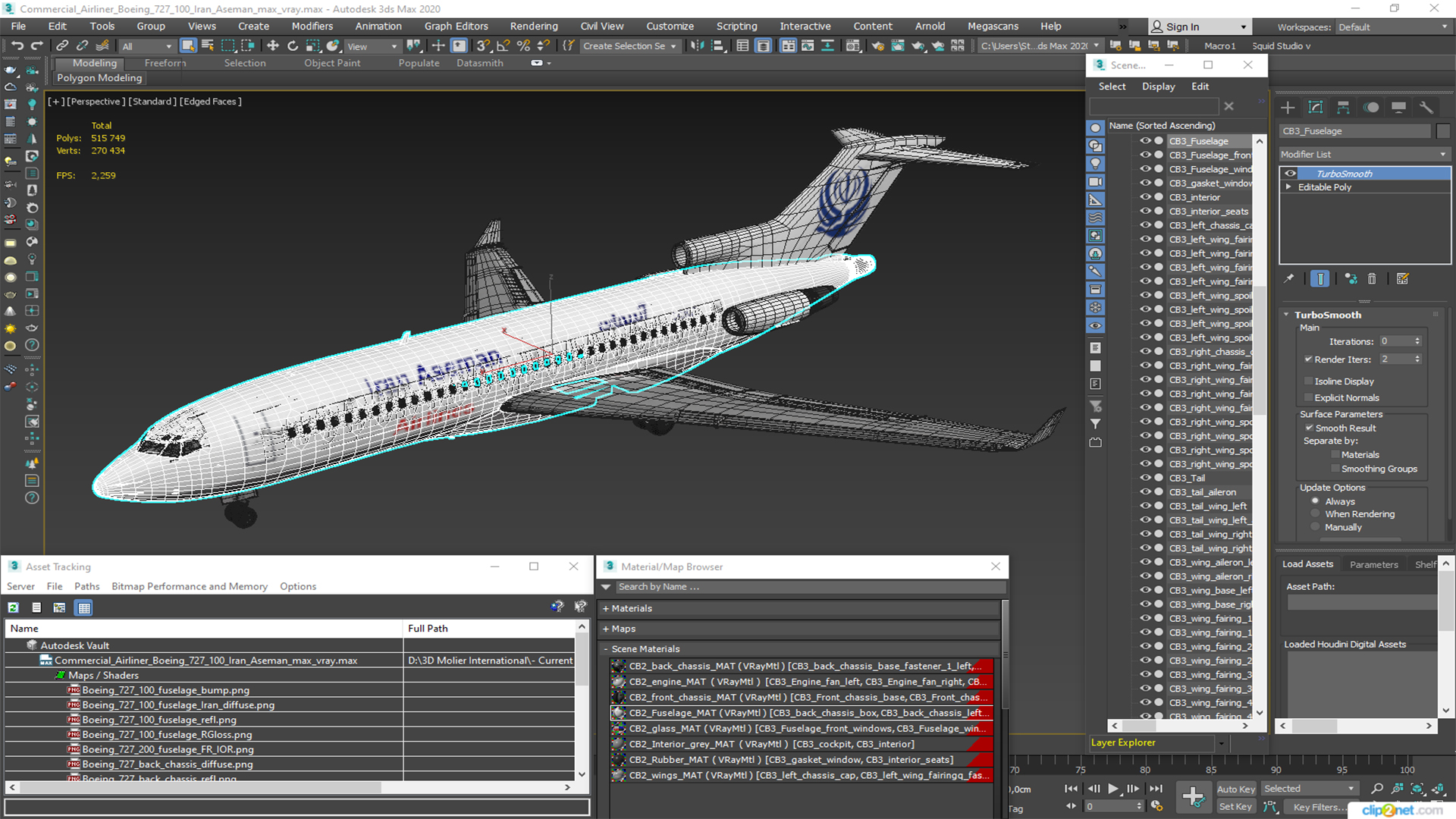This screenshot has width=1456, height=819.
Task: Enable Explicit Normals checkbox
Action: click(1308, 398)
